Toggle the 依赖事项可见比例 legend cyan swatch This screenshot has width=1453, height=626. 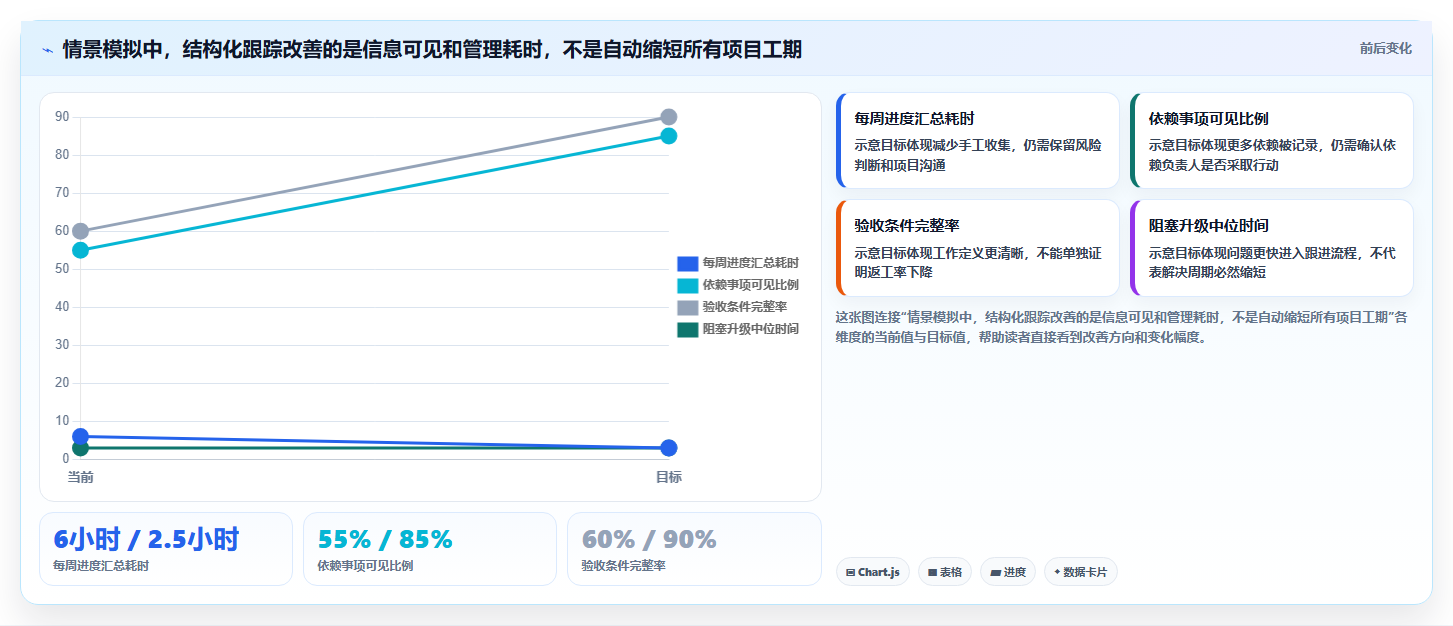tap(687, 285)
